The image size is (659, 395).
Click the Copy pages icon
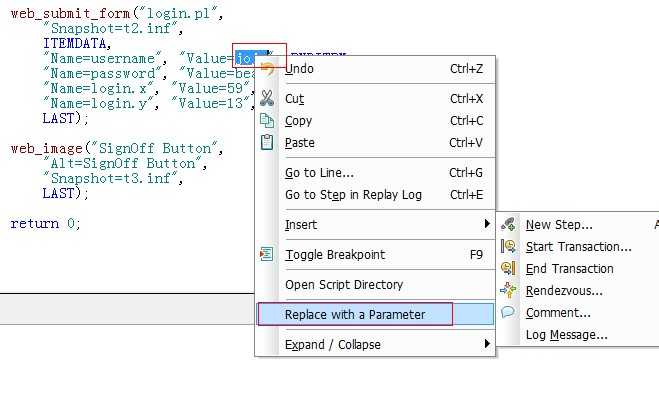pos(267,121)
